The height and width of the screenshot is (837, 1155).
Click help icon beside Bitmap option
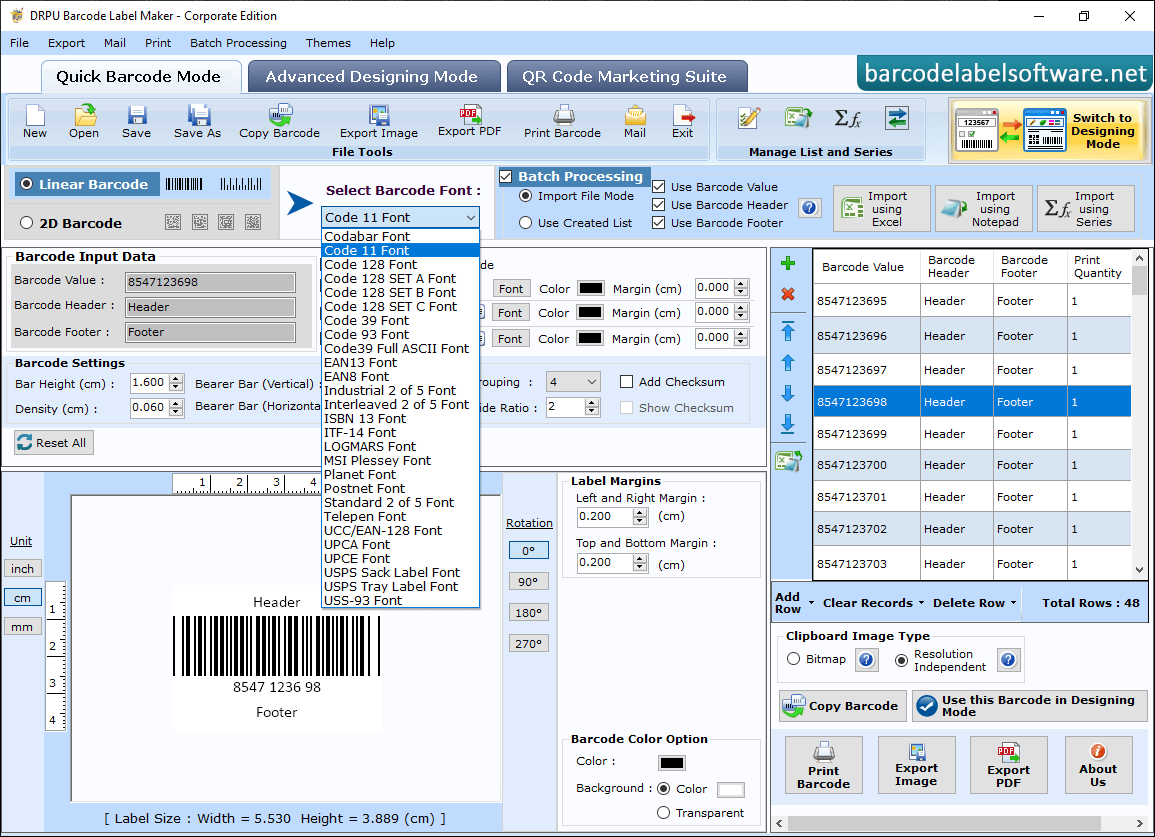click(866, 659)
